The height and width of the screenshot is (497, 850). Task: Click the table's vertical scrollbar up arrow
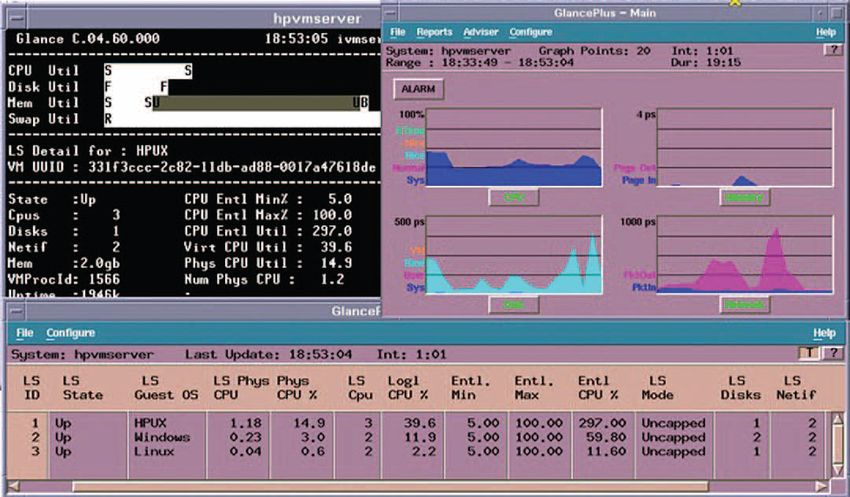pyautogui.click(x=837, y=418)
